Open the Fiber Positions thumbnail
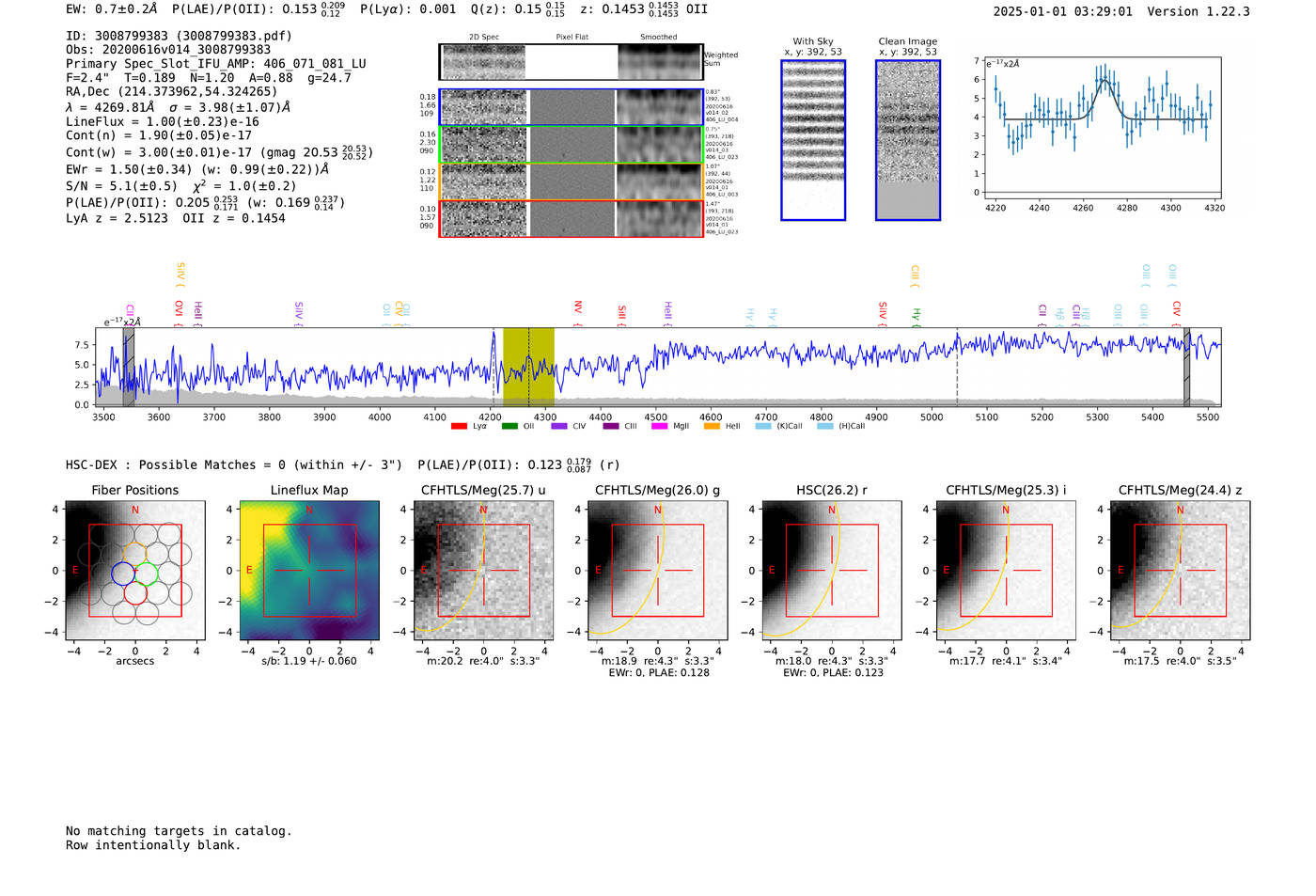Screen dimensions: 1316x896 pyautogui.click(x=134, y=570)
